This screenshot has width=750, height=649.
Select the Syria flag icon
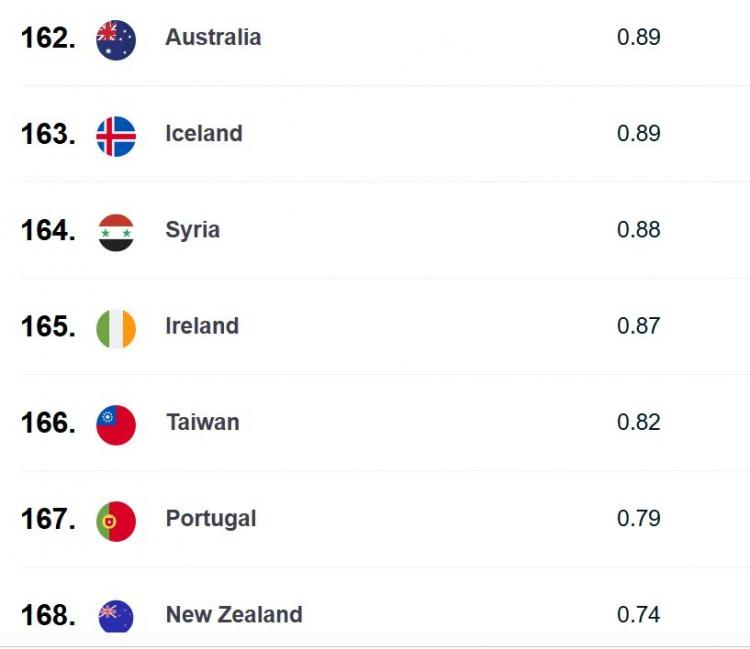click(x=116, y=232)
